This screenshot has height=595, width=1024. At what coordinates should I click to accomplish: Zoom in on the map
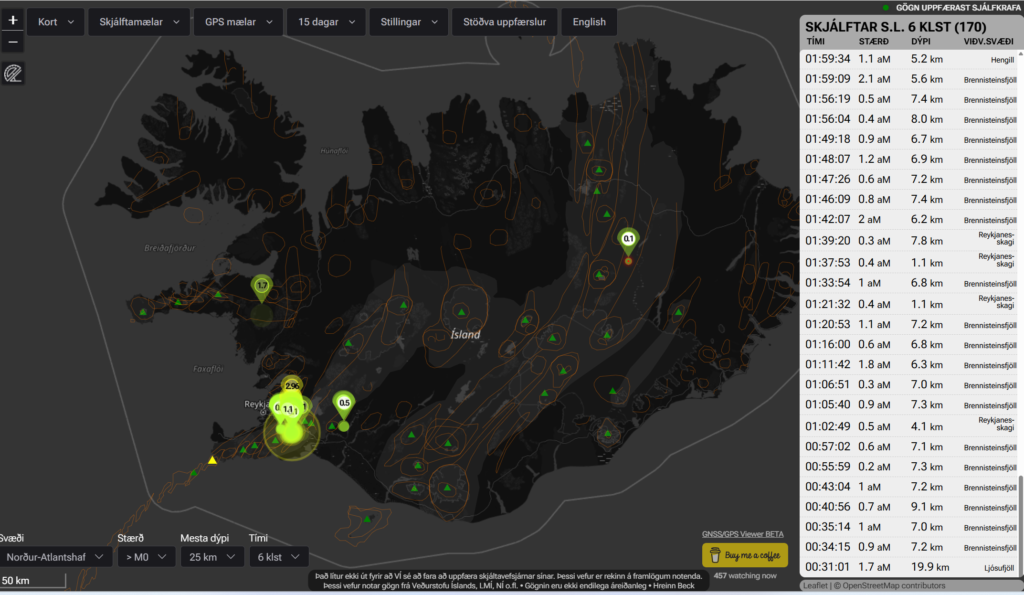[13, 21]
